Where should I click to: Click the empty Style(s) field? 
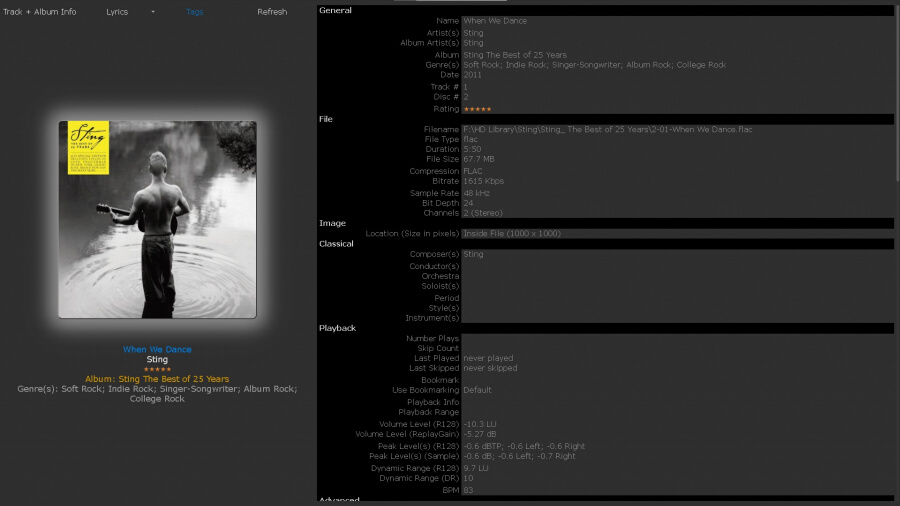pyautogui.click(x=678, y=308)
